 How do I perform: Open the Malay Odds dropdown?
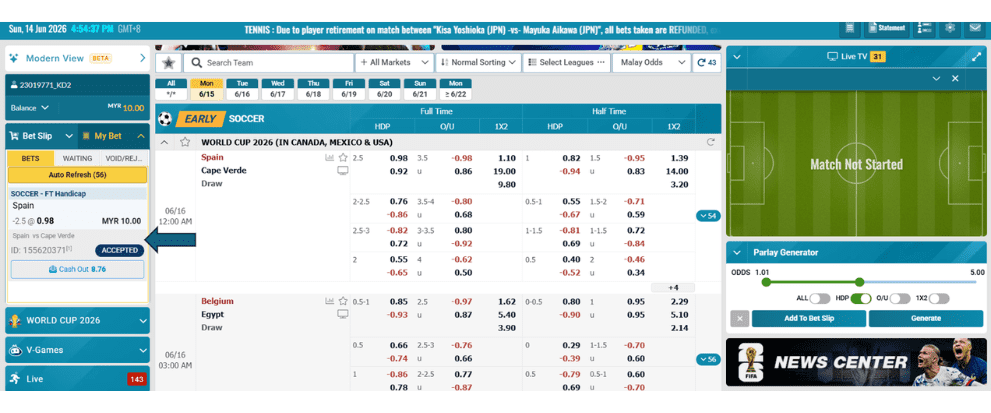(x=650, y=63)
